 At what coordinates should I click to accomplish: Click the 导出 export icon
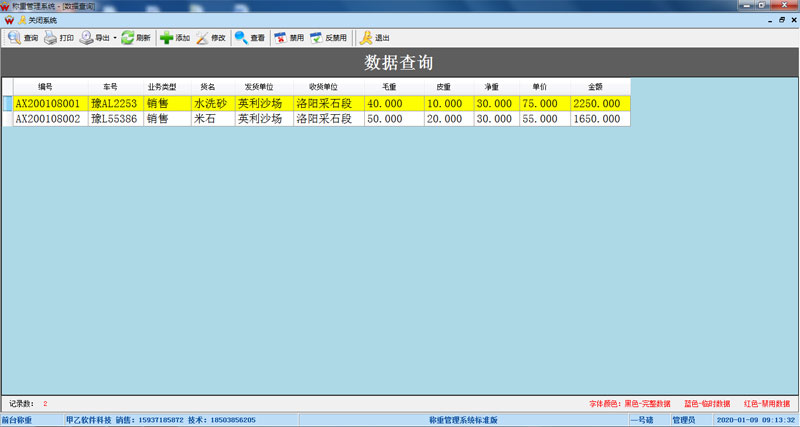coord(95,38)
